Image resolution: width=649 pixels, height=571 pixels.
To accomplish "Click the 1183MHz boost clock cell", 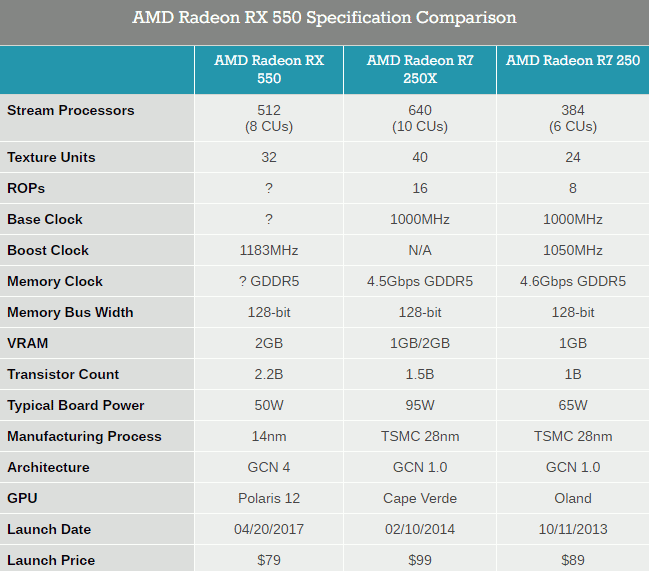I will click(x=269, y=250).
